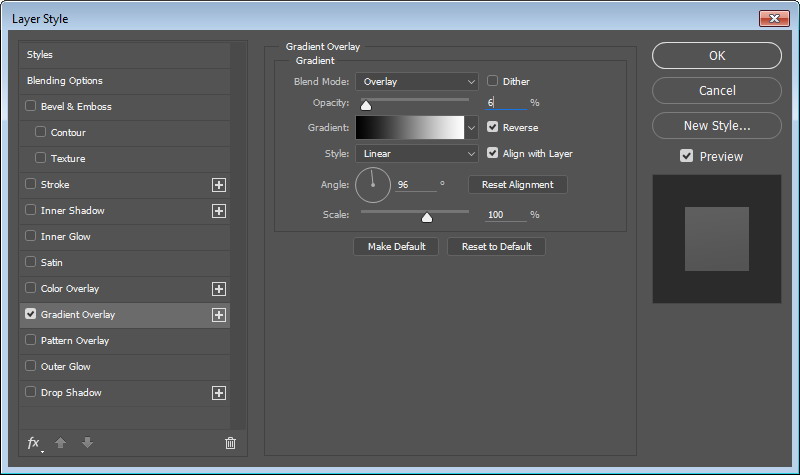Add another Drop Shadow with plus icon
Screen dimensions: 800x475
point(219,393)
